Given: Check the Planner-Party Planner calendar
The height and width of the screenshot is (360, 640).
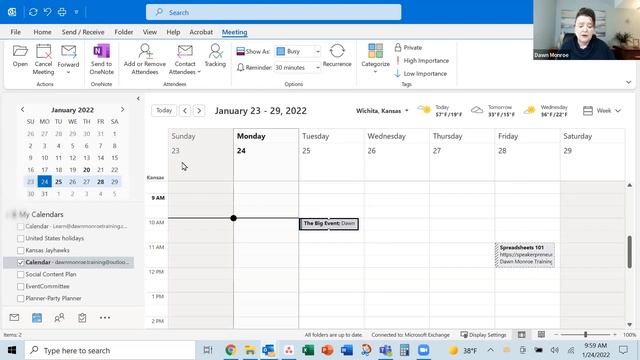Looking at the screenshot, I should click(20, 298).
